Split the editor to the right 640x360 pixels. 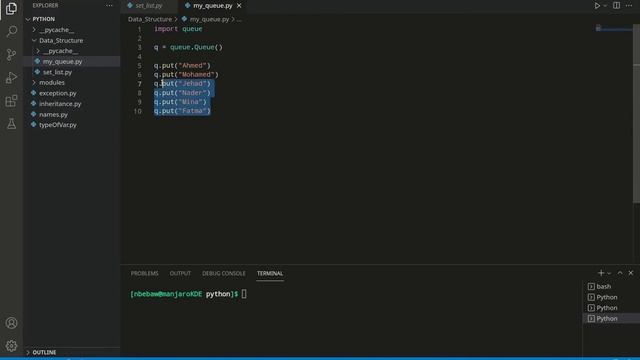[616, 6]
